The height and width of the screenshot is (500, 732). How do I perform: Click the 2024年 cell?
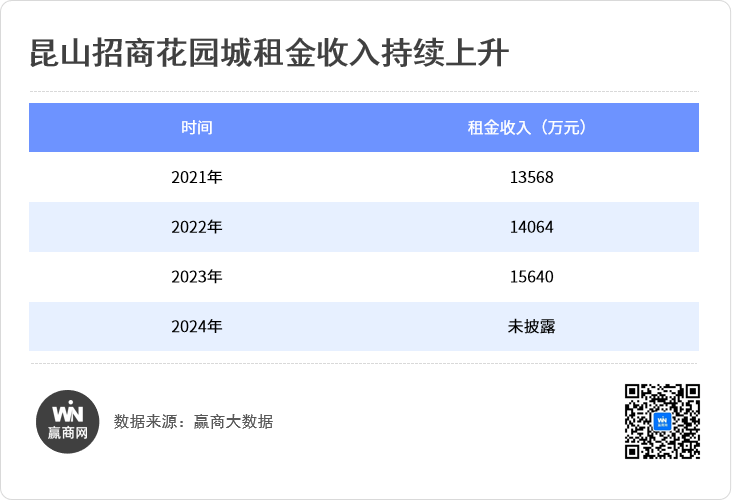[x=197, y=326]
